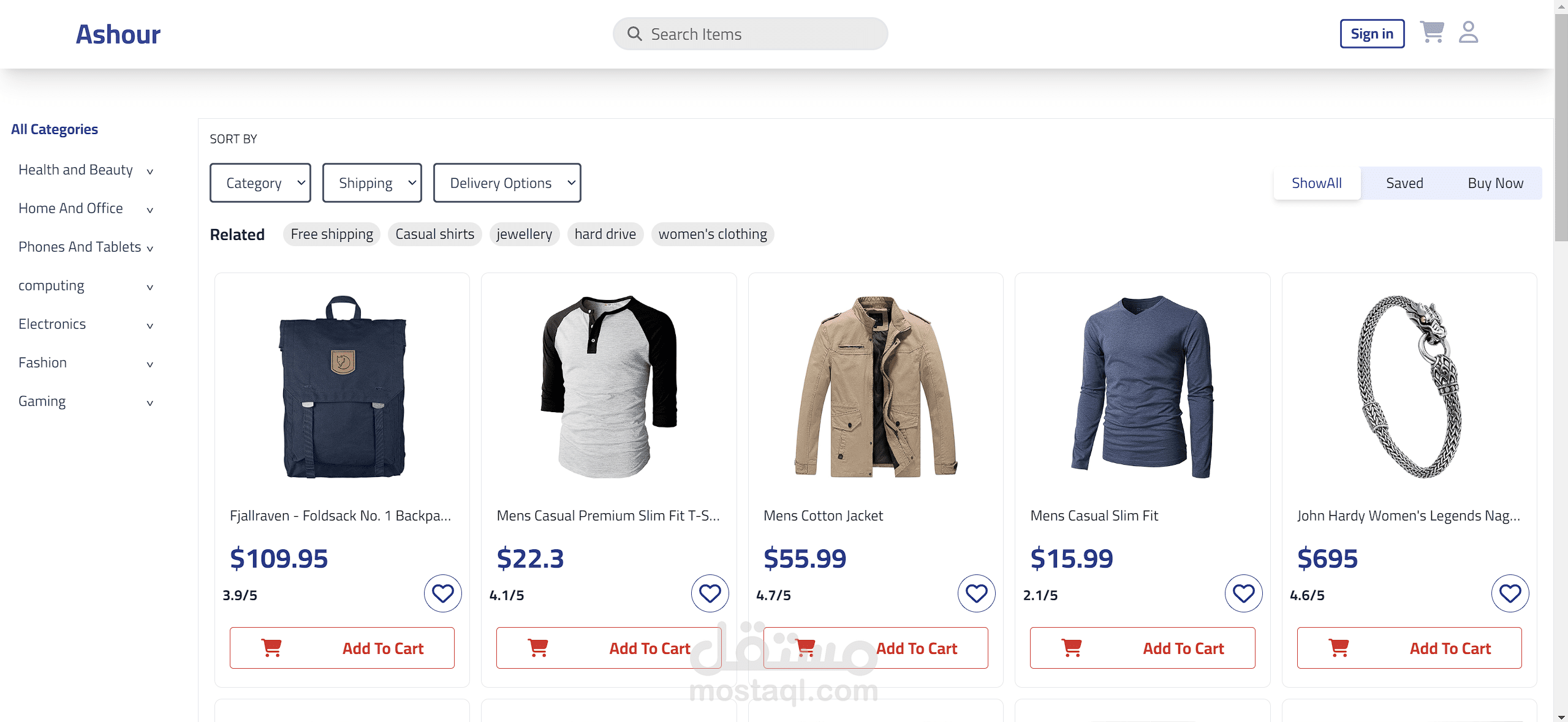The image size is (1568, 722).
Task: Click cart icon on John Hardy Add To Cart
Action: (1339, 647)
